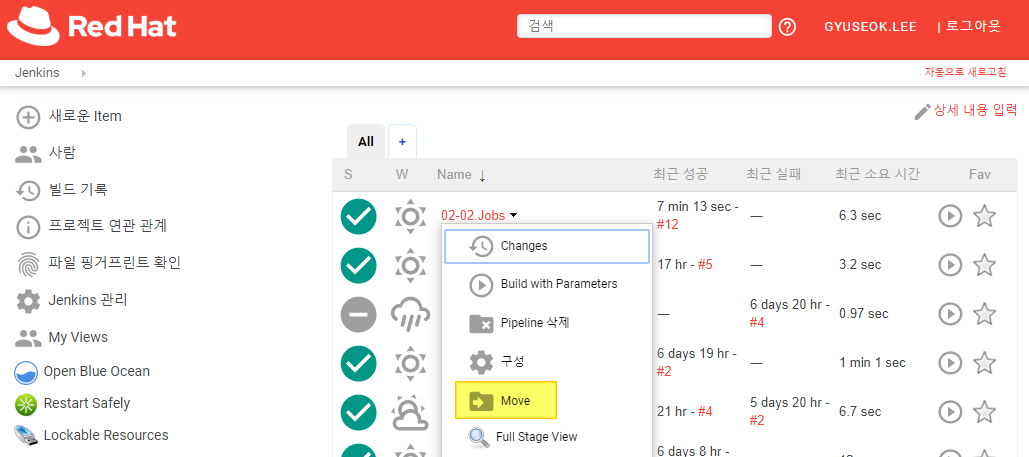Expand the Jenkins breadcrumb arrow
Screen dimensions: 1029x457
83,73
